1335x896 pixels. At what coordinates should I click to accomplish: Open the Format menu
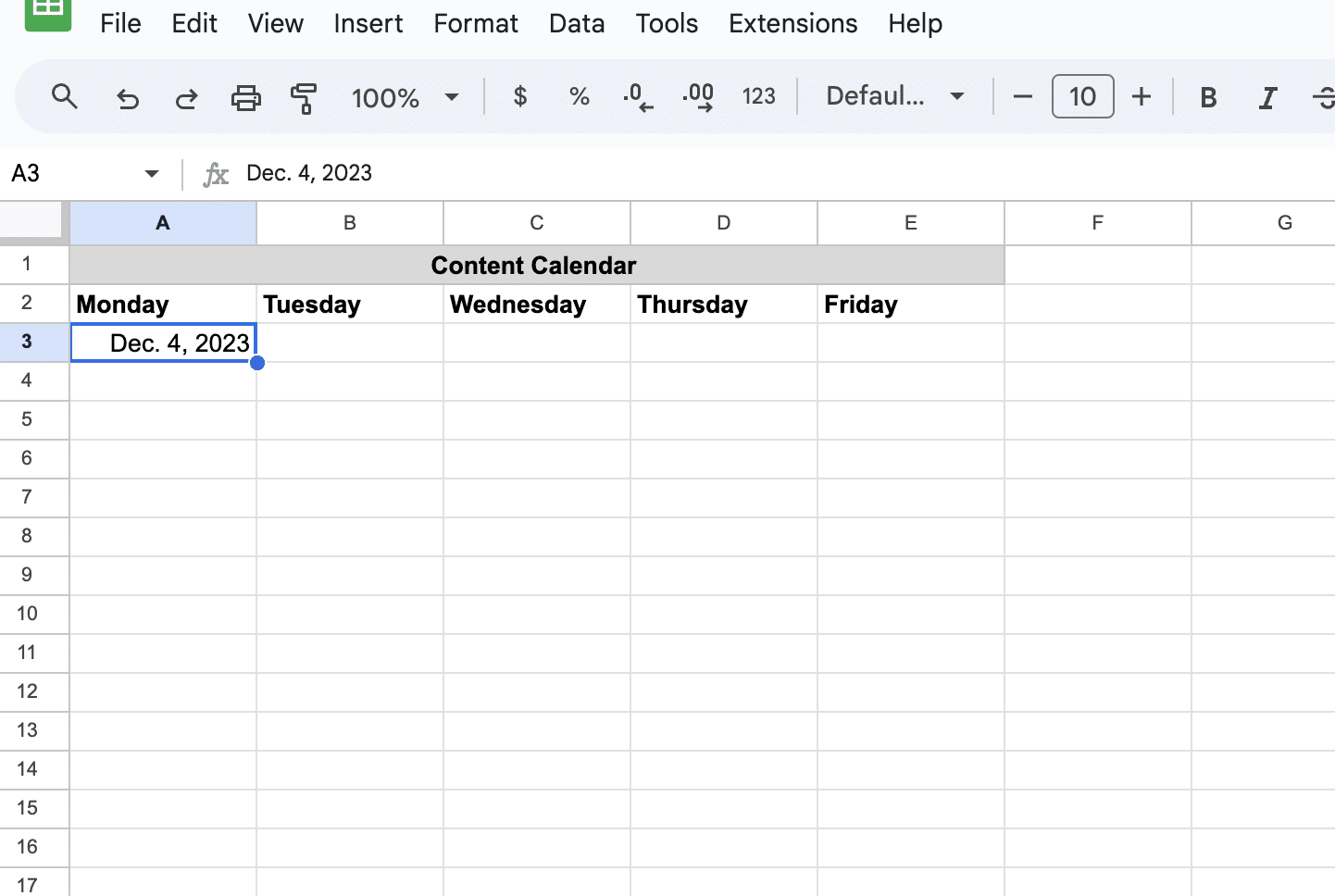click(x=476, y=23)
